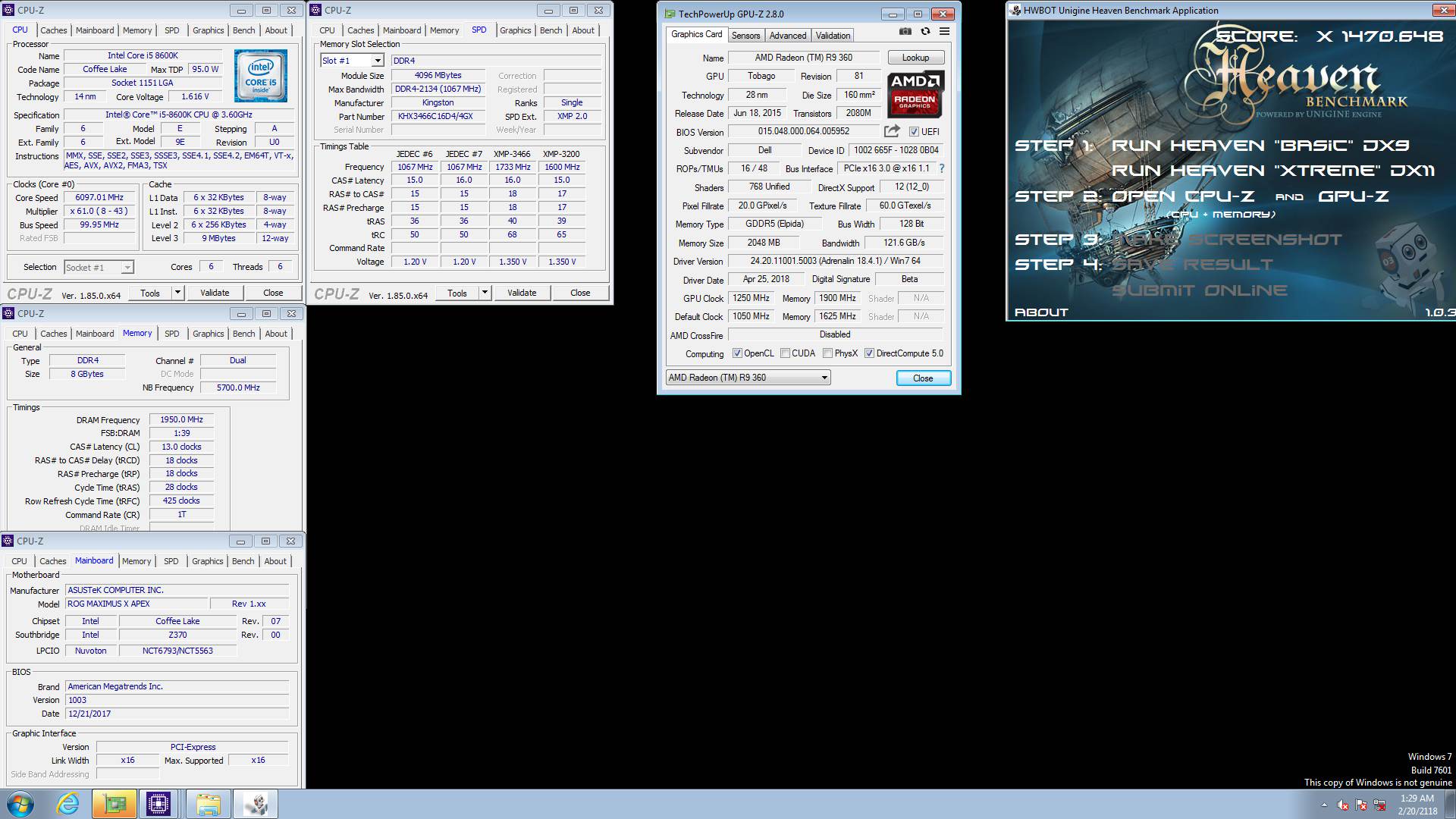The image size is (1456, 819).
Task: Click Validate in the CPU-Z SPD window
Action: 522,293
